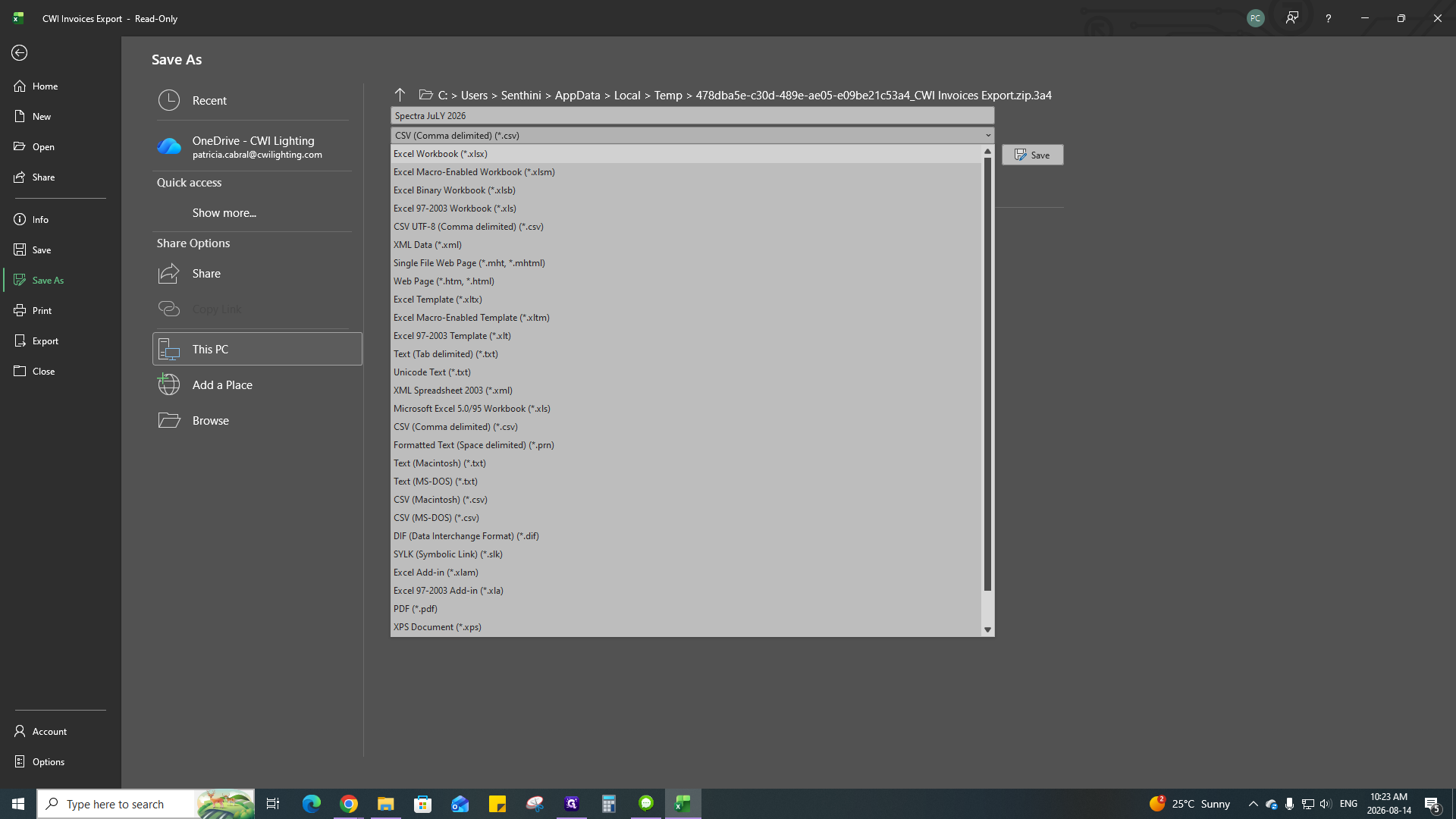Choose Excel Template (*.xltx) format

tap(686, 300)
